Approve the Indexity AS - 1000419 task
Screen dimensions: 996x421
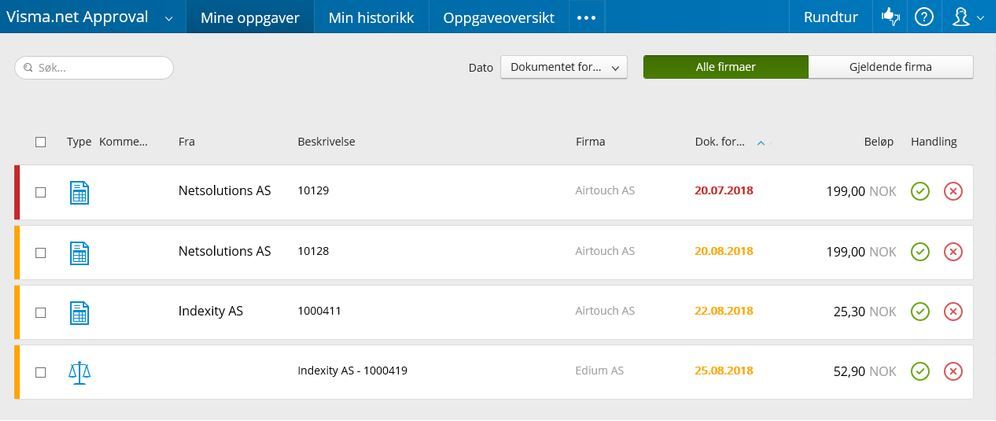coord(920,371)
